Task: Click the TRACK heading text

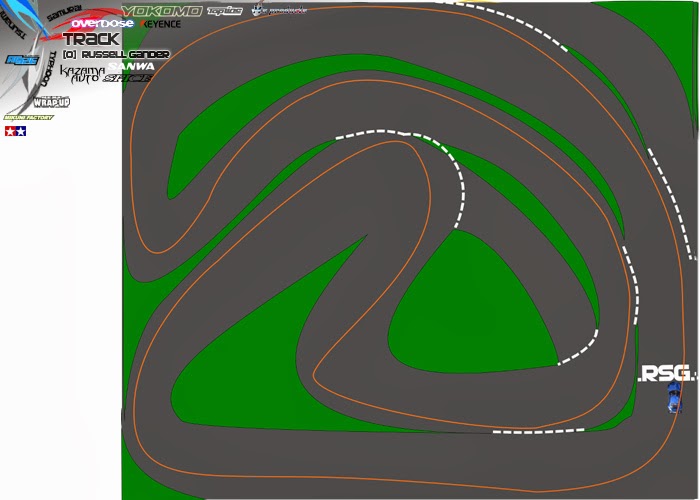Action: pyautogui.click(x=91, y=39)
